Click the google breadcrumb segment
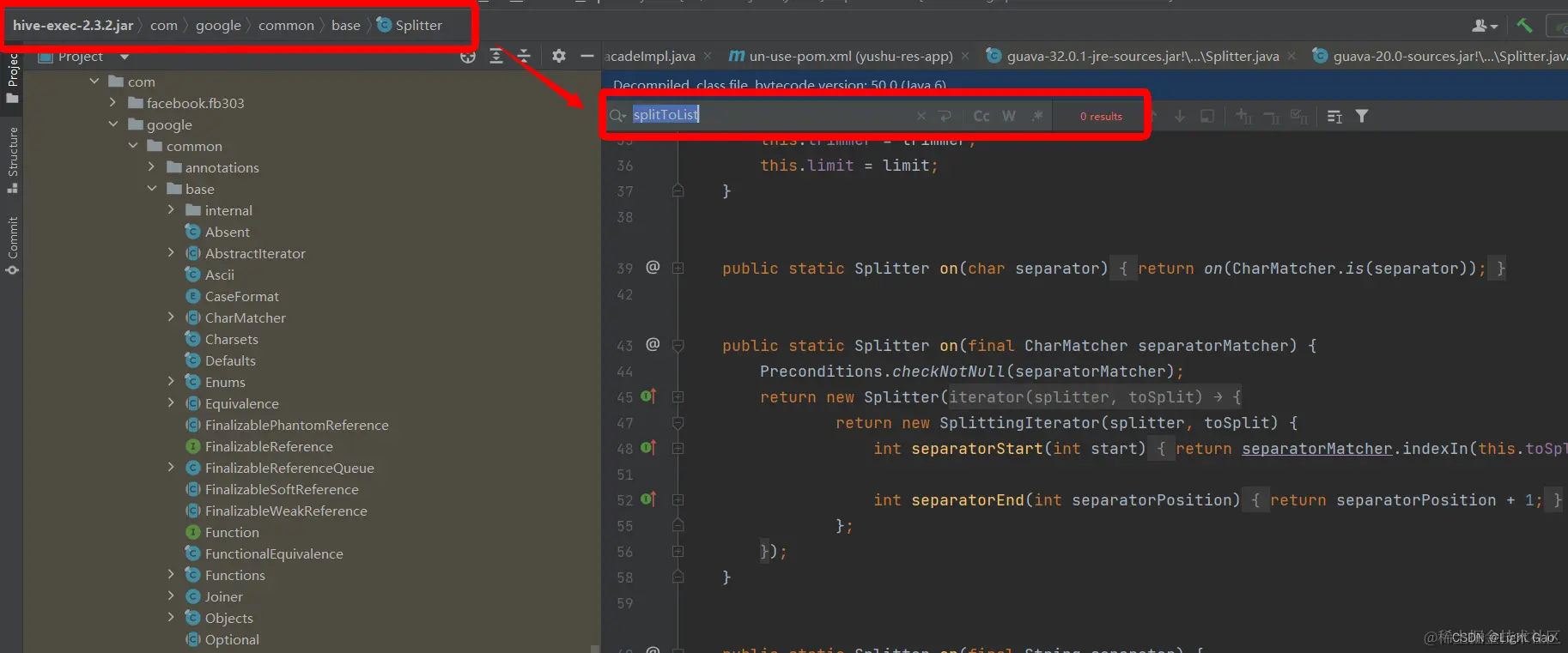Viewport: 1568px width, 653px height. (x=218, y=25)
